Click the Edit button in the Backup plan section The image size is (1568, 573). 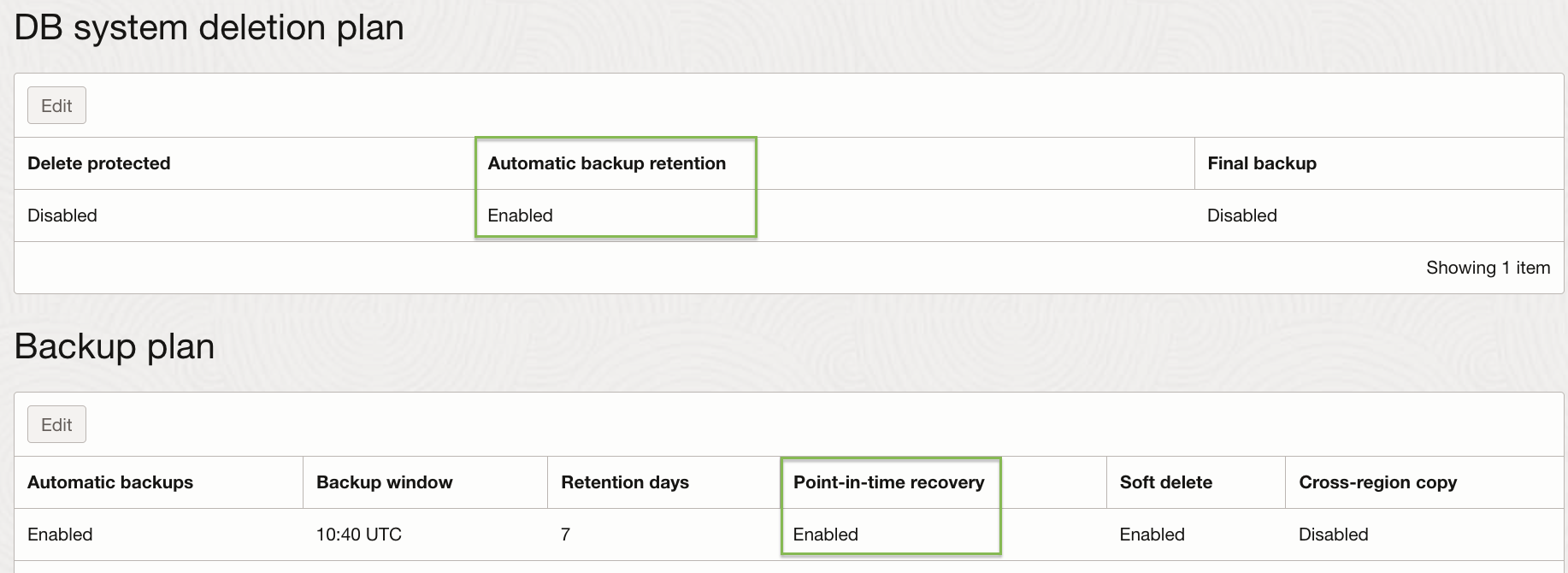(x=56, y=424)
